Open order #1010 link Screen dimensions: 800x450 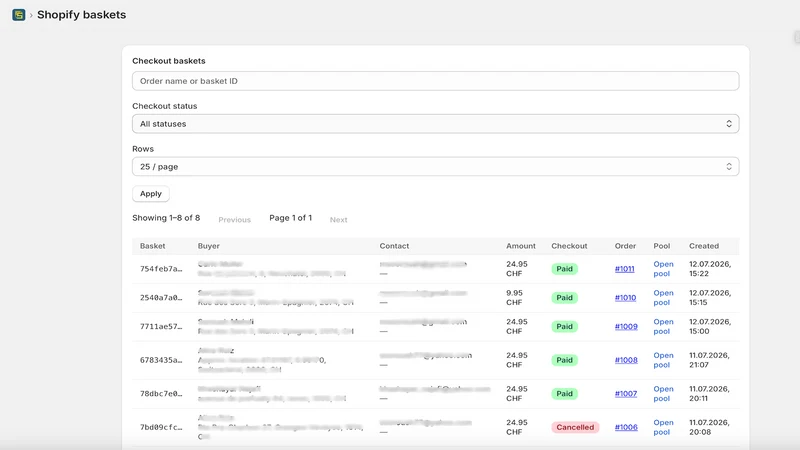(626, 297)
